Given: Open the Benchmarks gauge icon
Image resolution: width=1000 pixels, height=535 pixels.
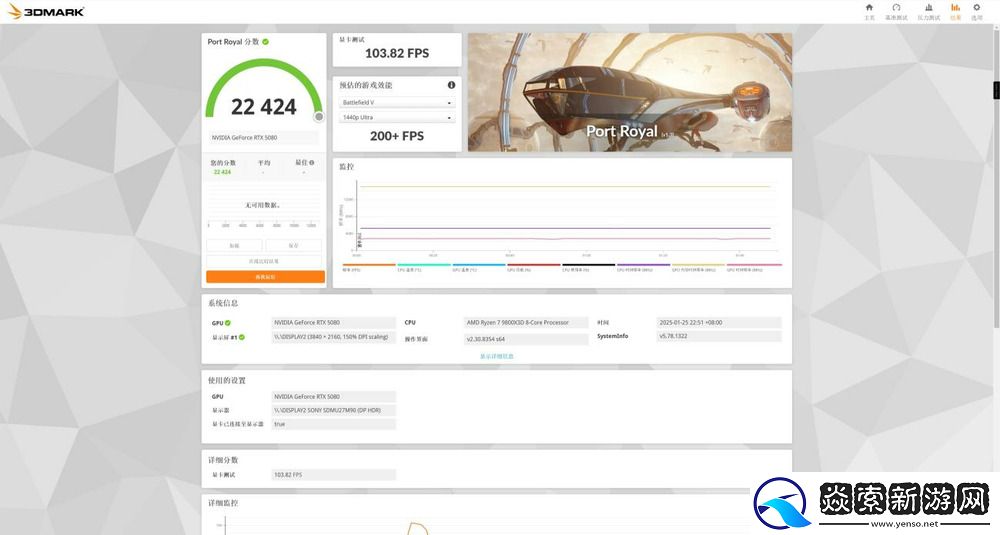Looking at the screenshot, I should (x=896, y=10).
